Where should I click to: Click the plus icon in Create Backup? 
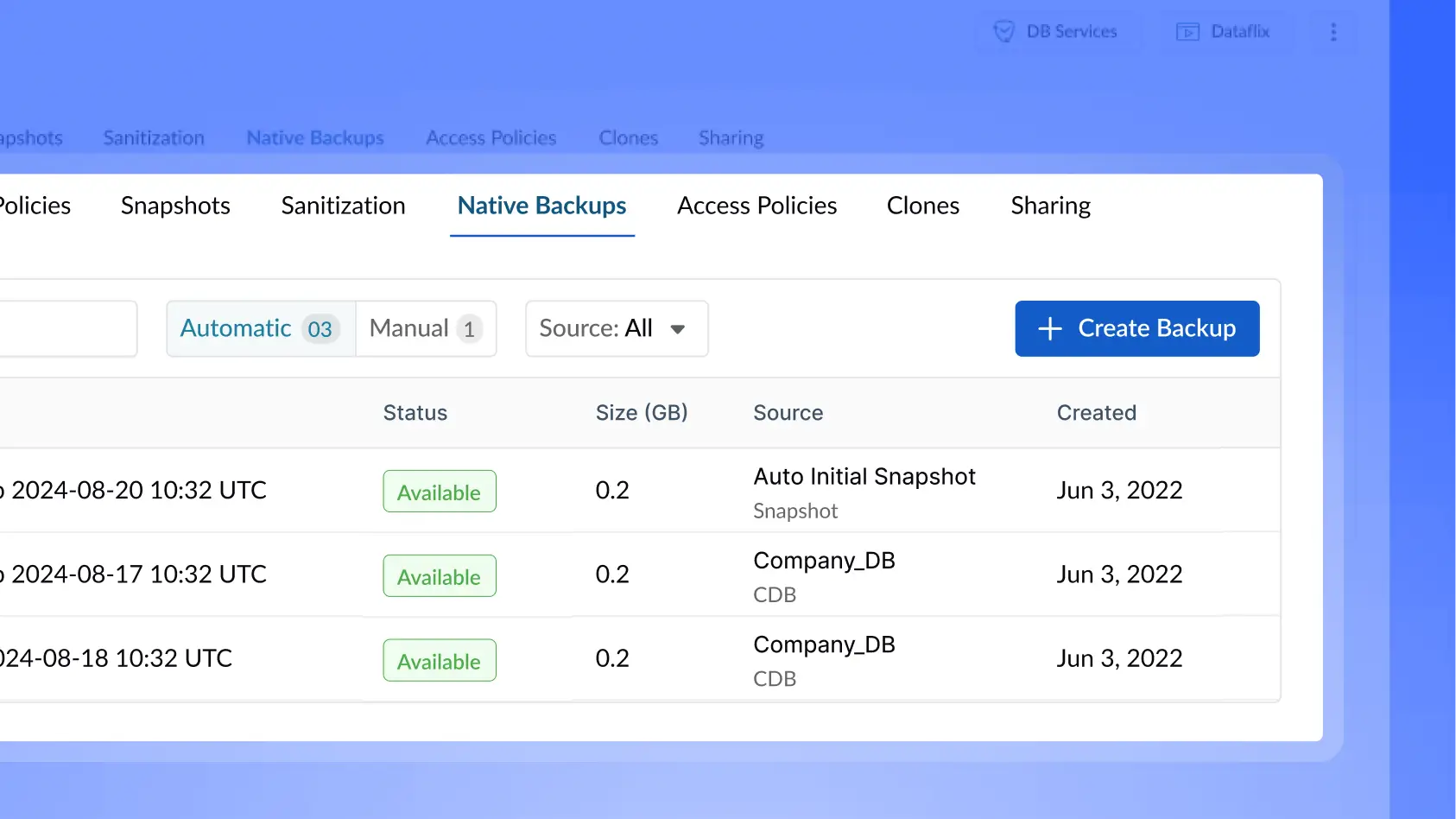coord(1049,328)
